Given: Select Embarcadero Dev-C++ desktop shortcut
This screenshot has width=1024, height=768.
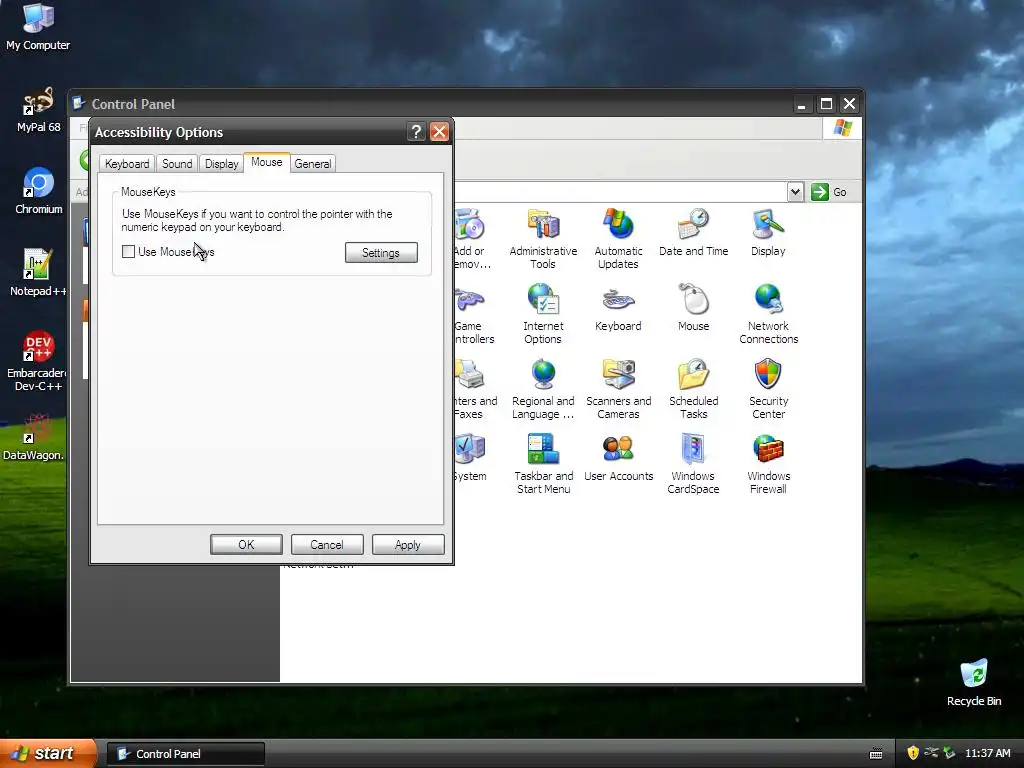Looking at the screenshot, I should click(37, 361).
